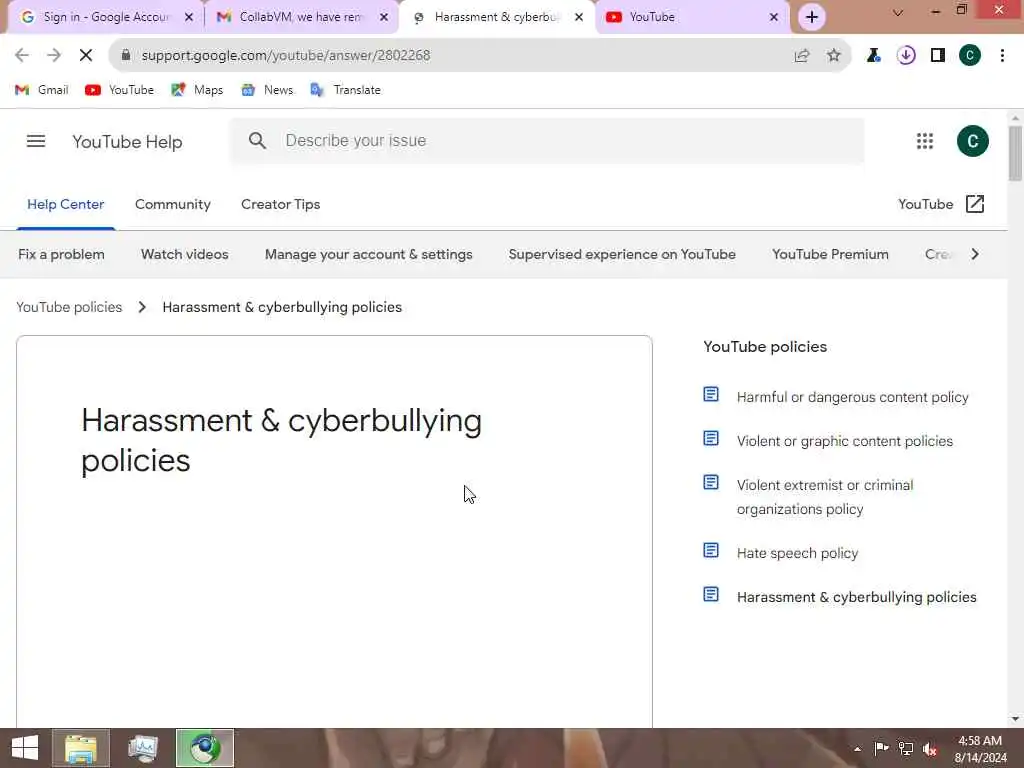The image size is (1024, 768).
Task: Open File Explorer from taskbar
Action: coord(81,748)
